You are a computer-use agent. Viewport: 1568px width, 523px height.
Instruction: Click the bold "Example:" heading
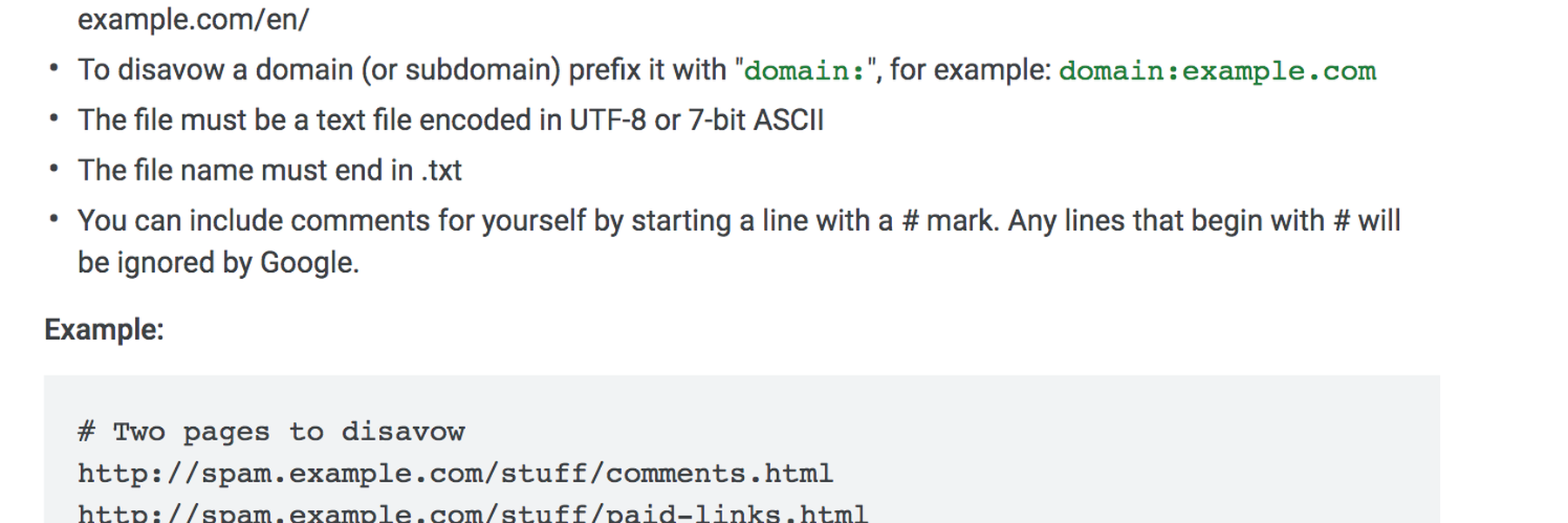(x=104, y=329)
